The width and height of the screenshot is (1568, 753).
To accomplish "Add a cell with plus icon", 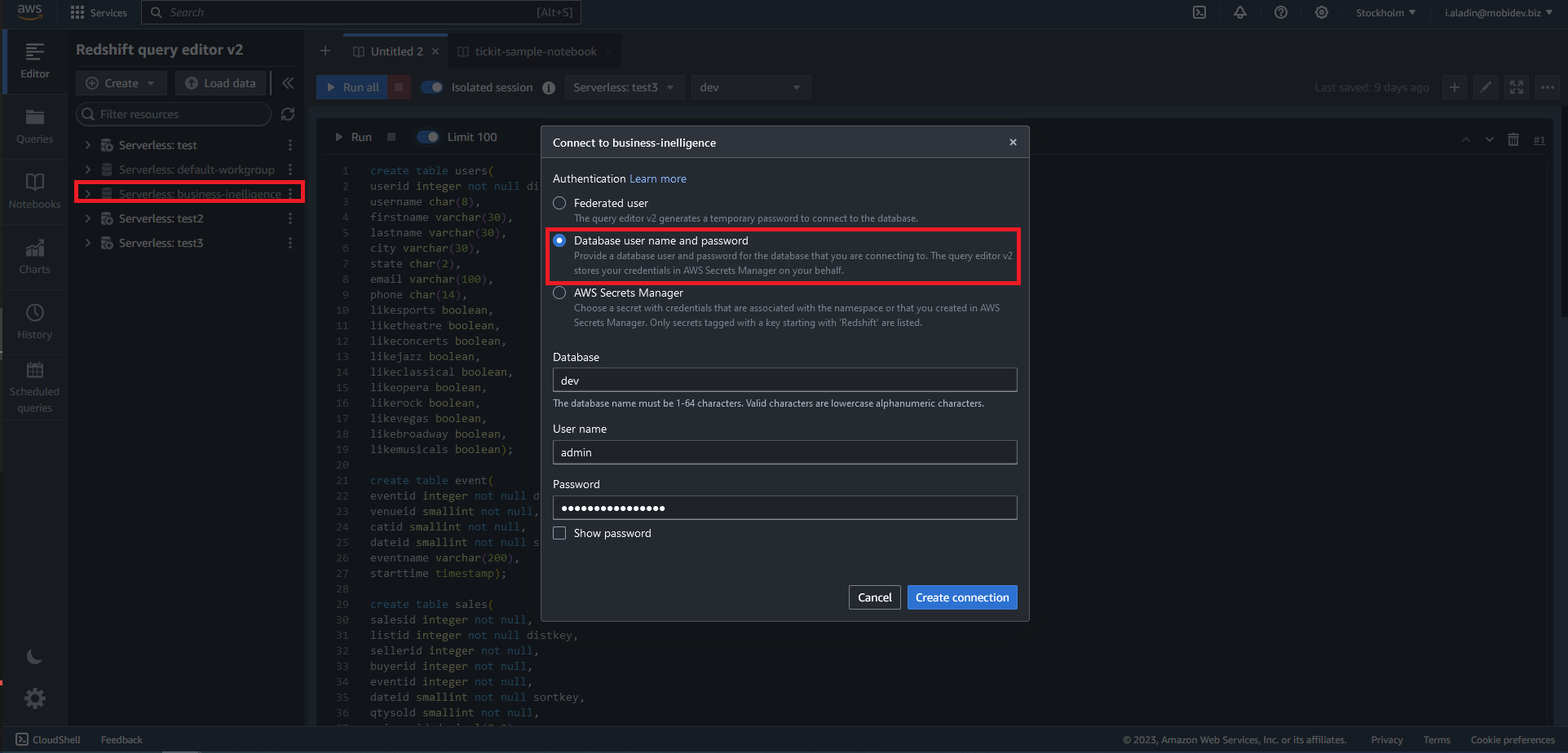I will [1455, 87].
